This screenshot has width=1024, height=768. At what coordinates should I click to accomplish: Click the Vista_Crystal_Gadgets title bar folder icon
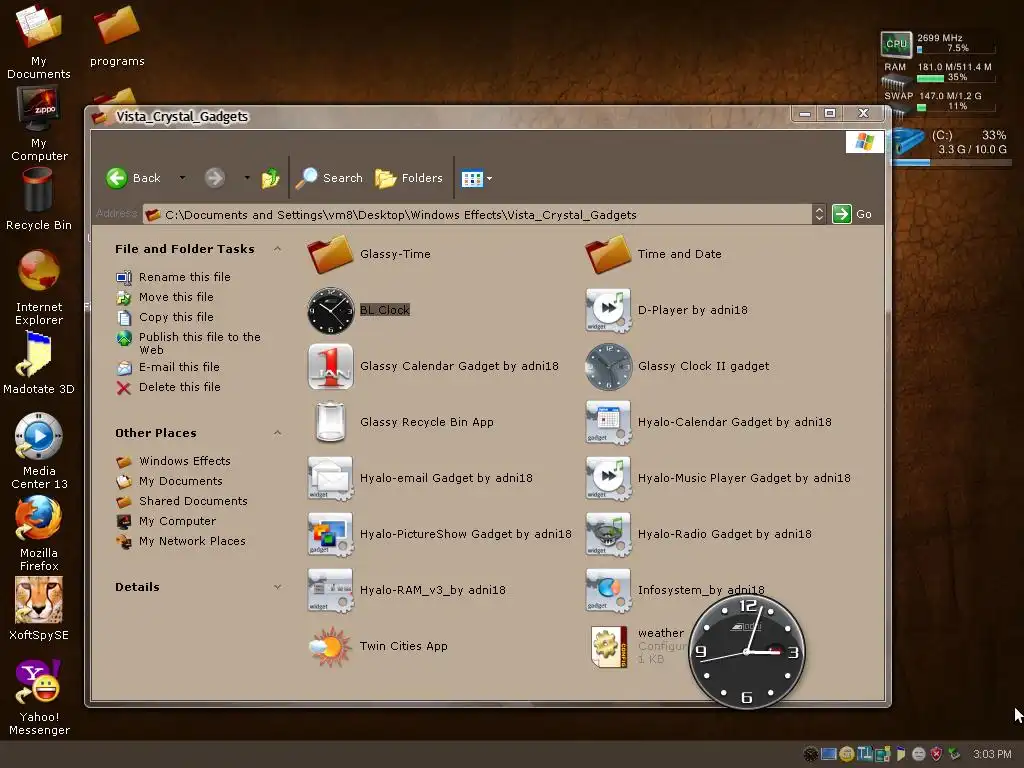tap(100, 117)
